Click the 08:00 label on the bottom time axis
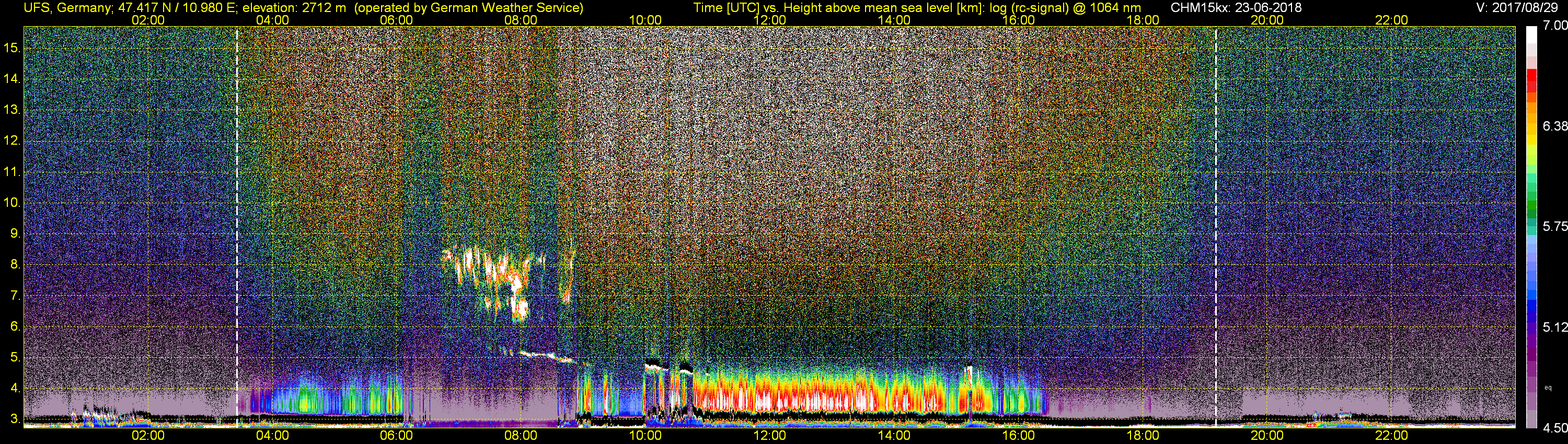 [x=521, y=436]
